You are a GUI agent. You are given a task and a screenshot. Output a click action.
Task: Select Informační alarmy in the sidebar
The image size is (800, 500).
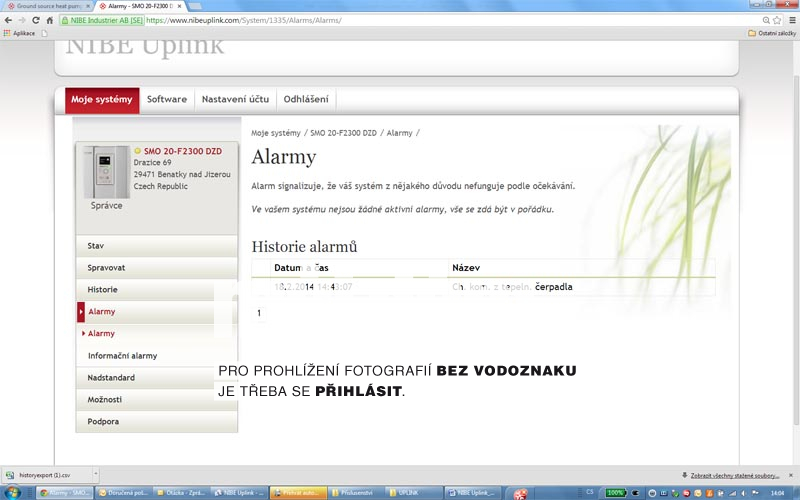pos(122,356)
